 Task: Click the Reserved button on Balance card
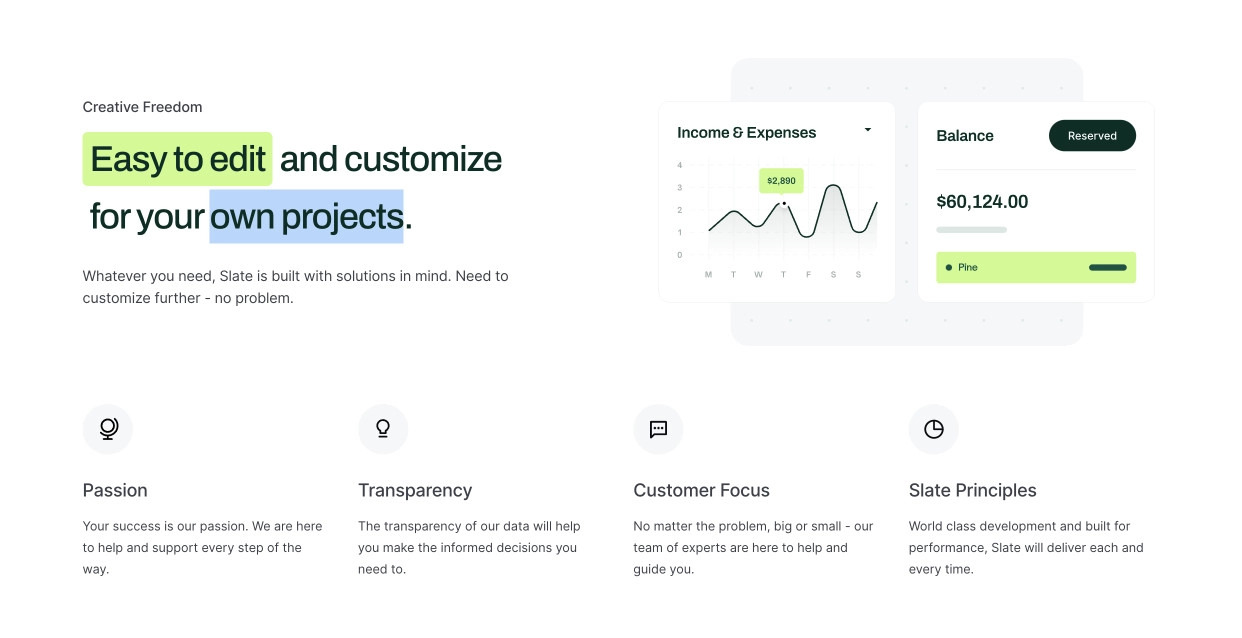tap(1092, 136)
